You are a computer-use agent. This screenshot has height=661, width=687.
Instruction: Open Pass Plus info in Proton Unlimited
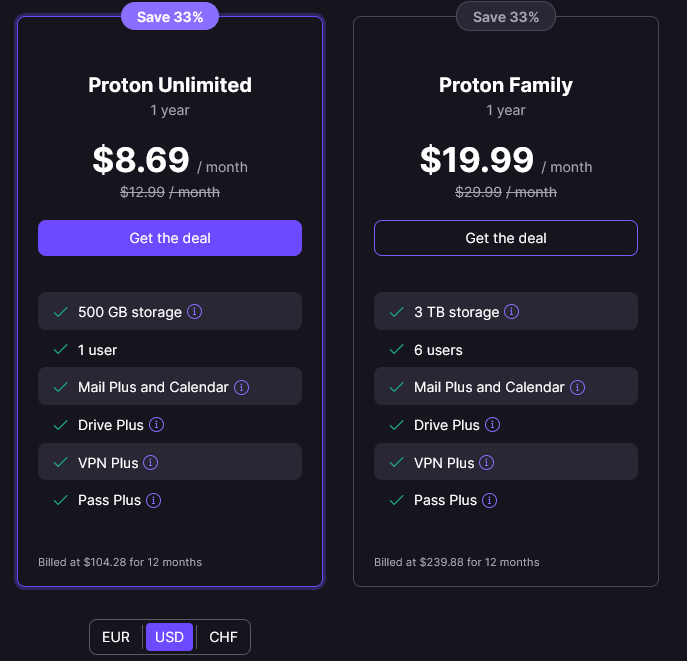153,500
